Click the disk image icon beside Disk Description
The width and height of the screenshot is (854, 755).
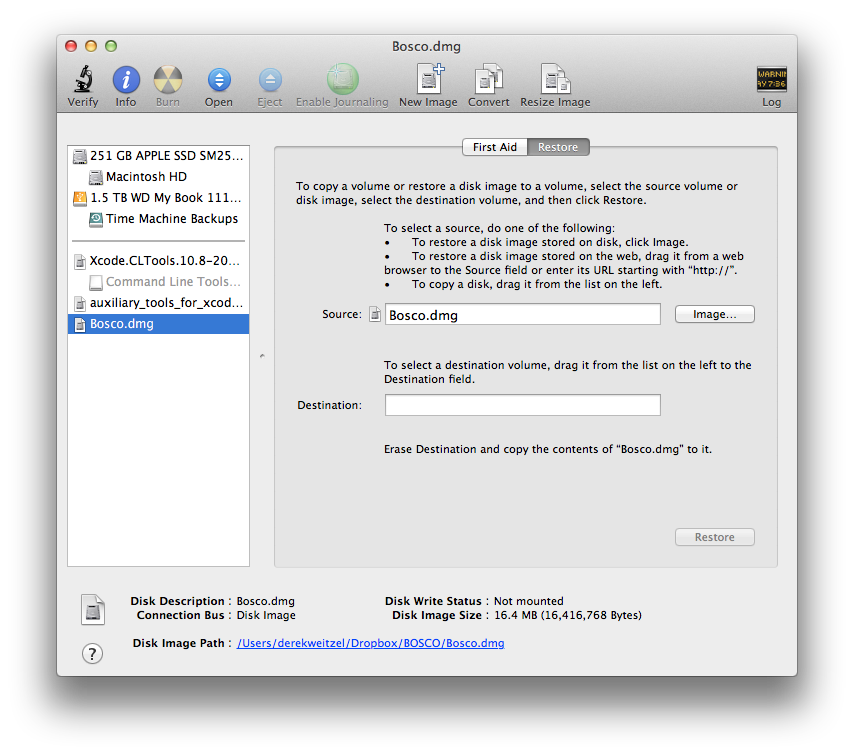tap(93, 609)
